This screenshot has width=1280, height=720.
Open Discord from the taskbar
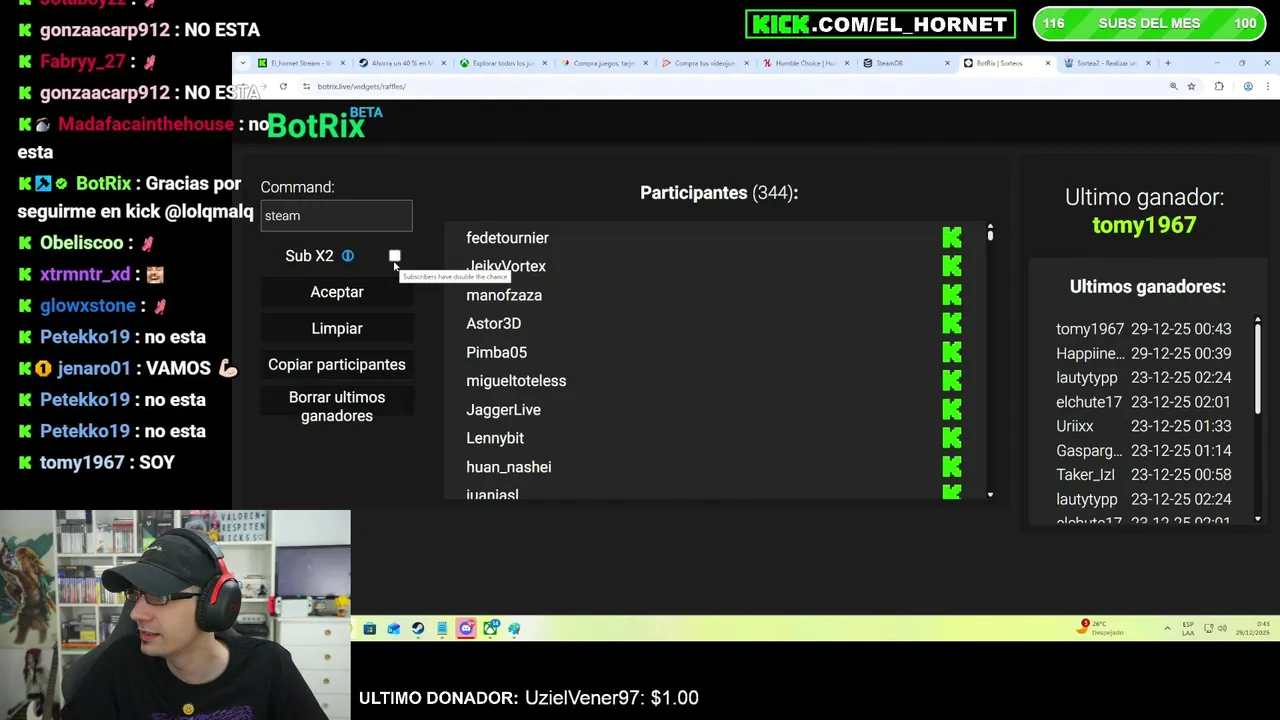point(466,628)
